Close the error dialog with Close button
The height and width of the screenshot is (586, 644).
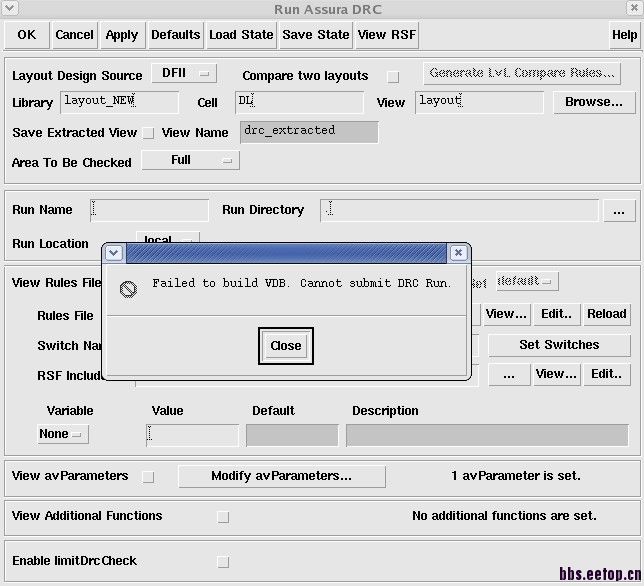pos(286,346)
